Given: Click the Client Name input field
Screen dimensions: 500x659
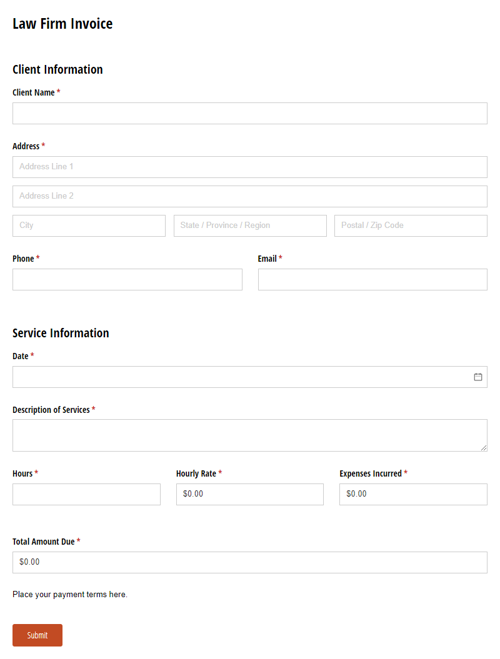Looking at the screenshot, I should point(250,113).
